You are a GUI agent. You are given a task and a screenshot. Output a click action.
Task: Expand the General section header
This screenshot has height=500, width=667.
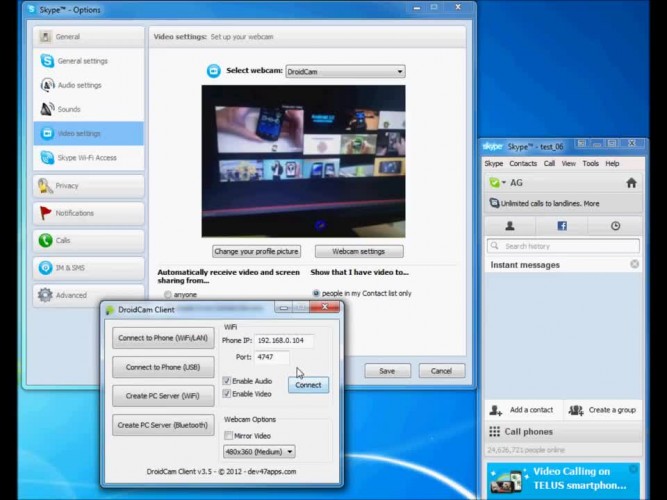[88, 37]
